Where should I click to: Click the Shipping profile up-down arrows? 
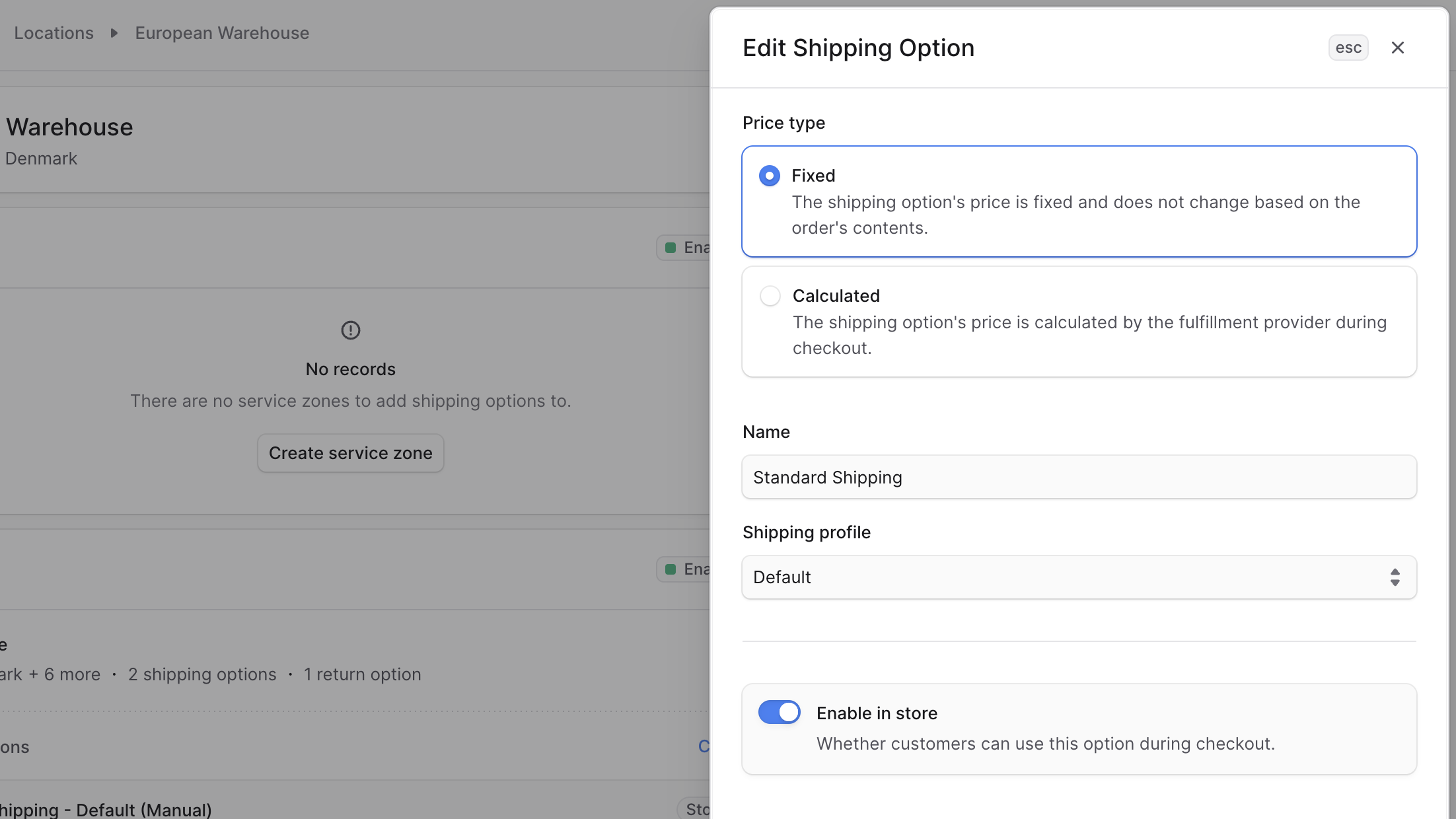[1395, 577]
